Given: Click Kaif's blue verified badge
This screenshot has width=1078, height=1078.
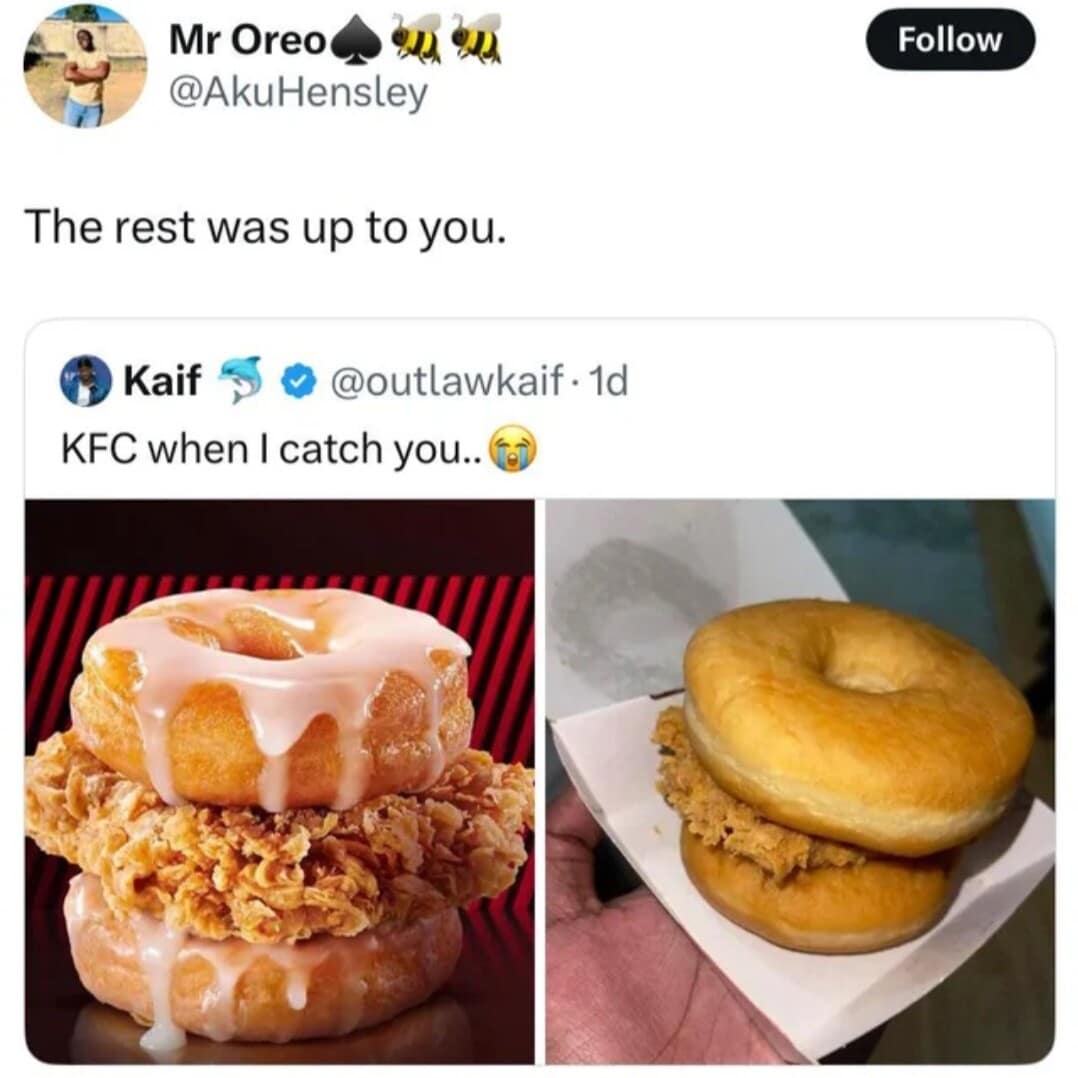Looking at the screenshot, I should (x=298, y=382).
